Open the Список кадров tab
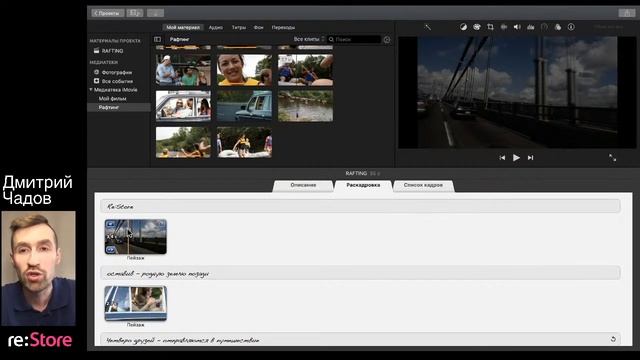 (423, 185)
